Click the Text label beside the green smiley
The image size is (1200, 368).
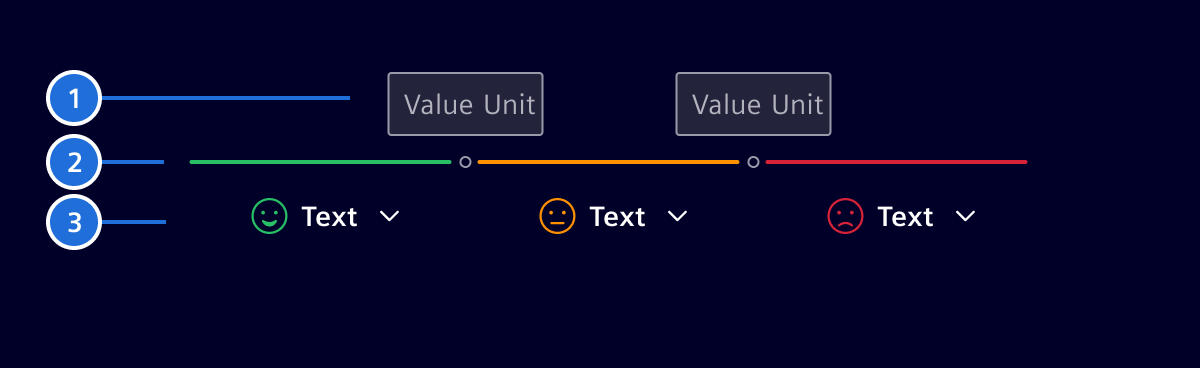[330, 217]
